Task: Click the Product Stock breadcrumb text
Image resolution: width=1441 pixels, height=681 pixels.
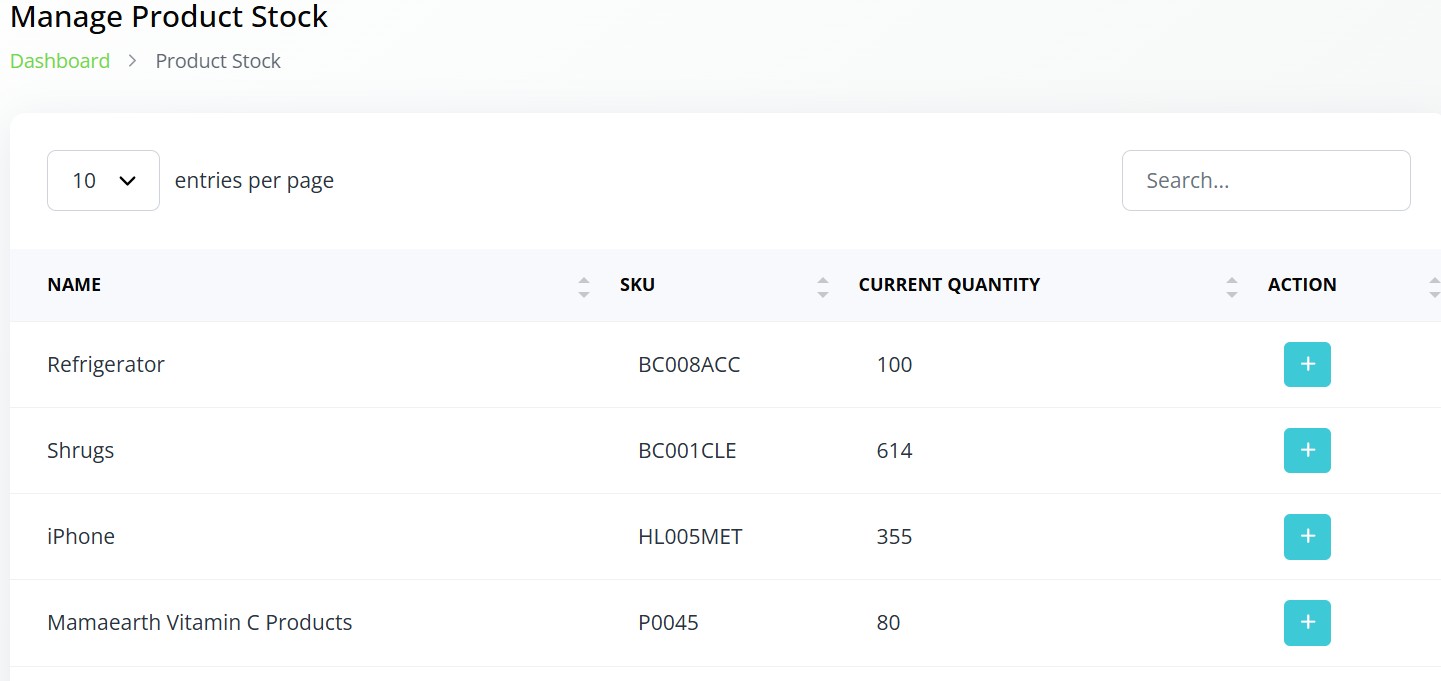Action: pos(218,61)
